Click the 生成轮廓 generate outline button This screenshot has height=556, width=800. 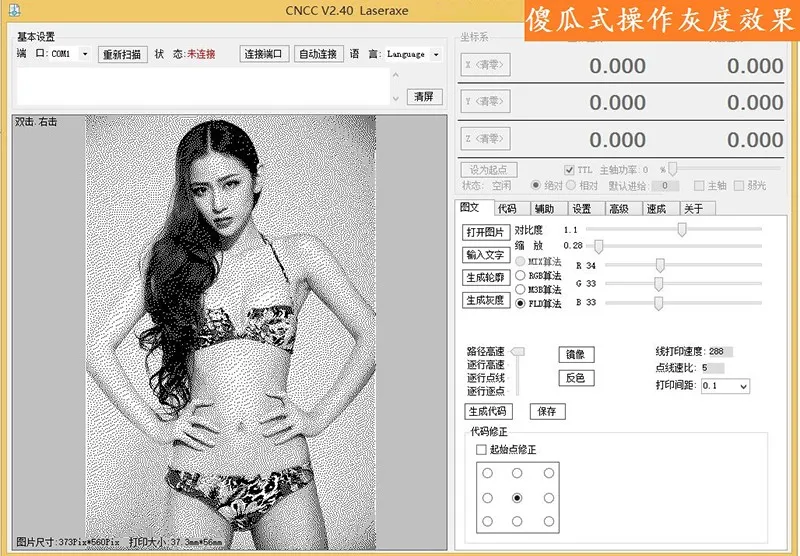(486, 277)
